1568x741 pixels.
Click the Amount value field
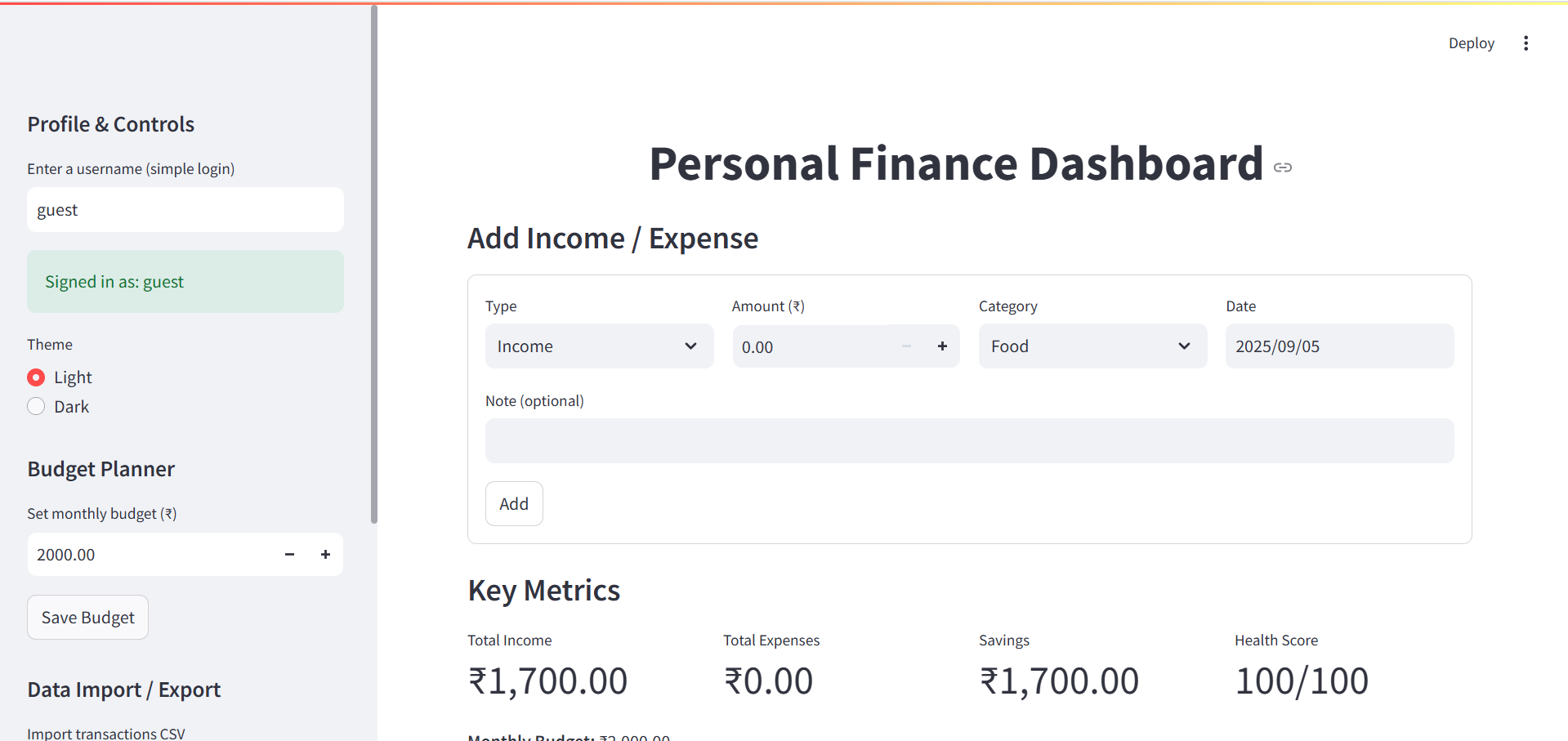coord(811,346)
